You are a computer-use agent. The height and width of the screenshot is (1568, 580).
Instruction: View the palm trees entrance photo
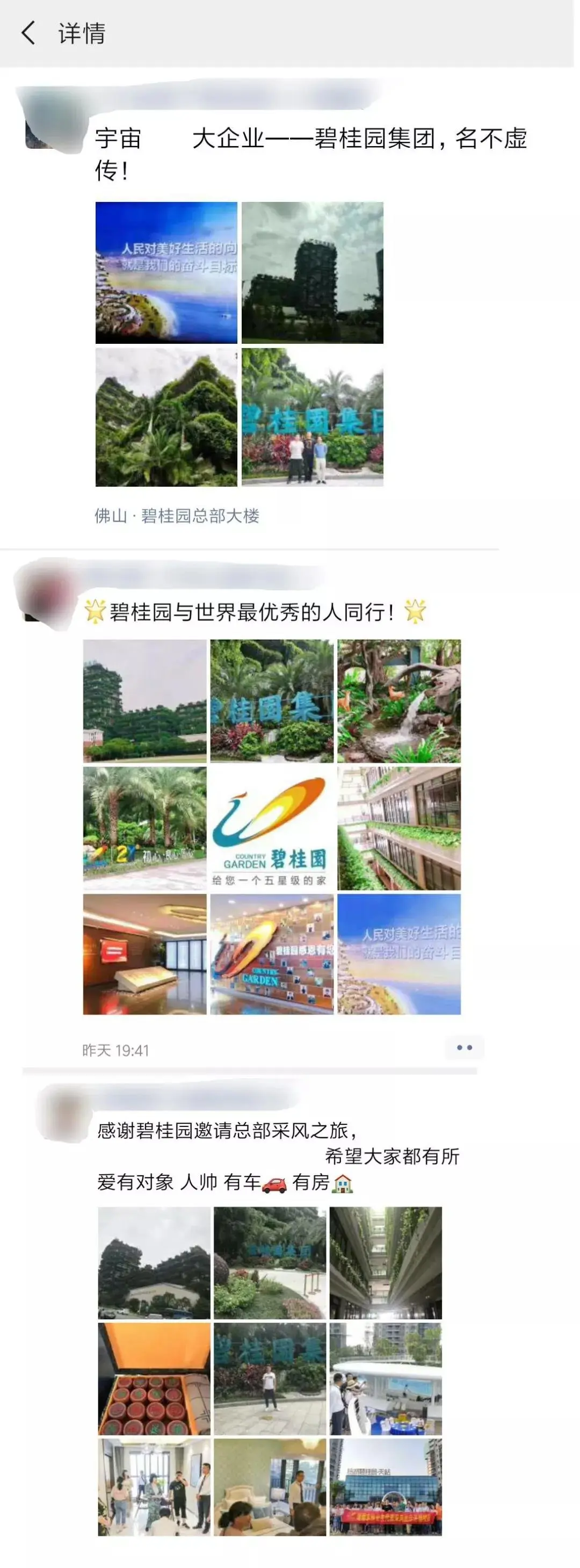click(x=145, y=828)
